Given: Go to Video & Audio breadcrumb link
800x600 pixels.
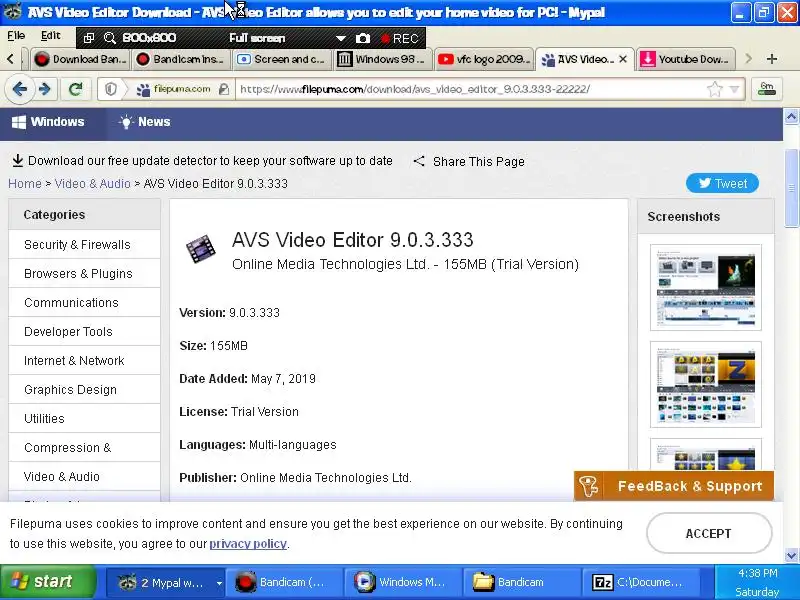Looking at the screenshot, I should click(92, 184).
